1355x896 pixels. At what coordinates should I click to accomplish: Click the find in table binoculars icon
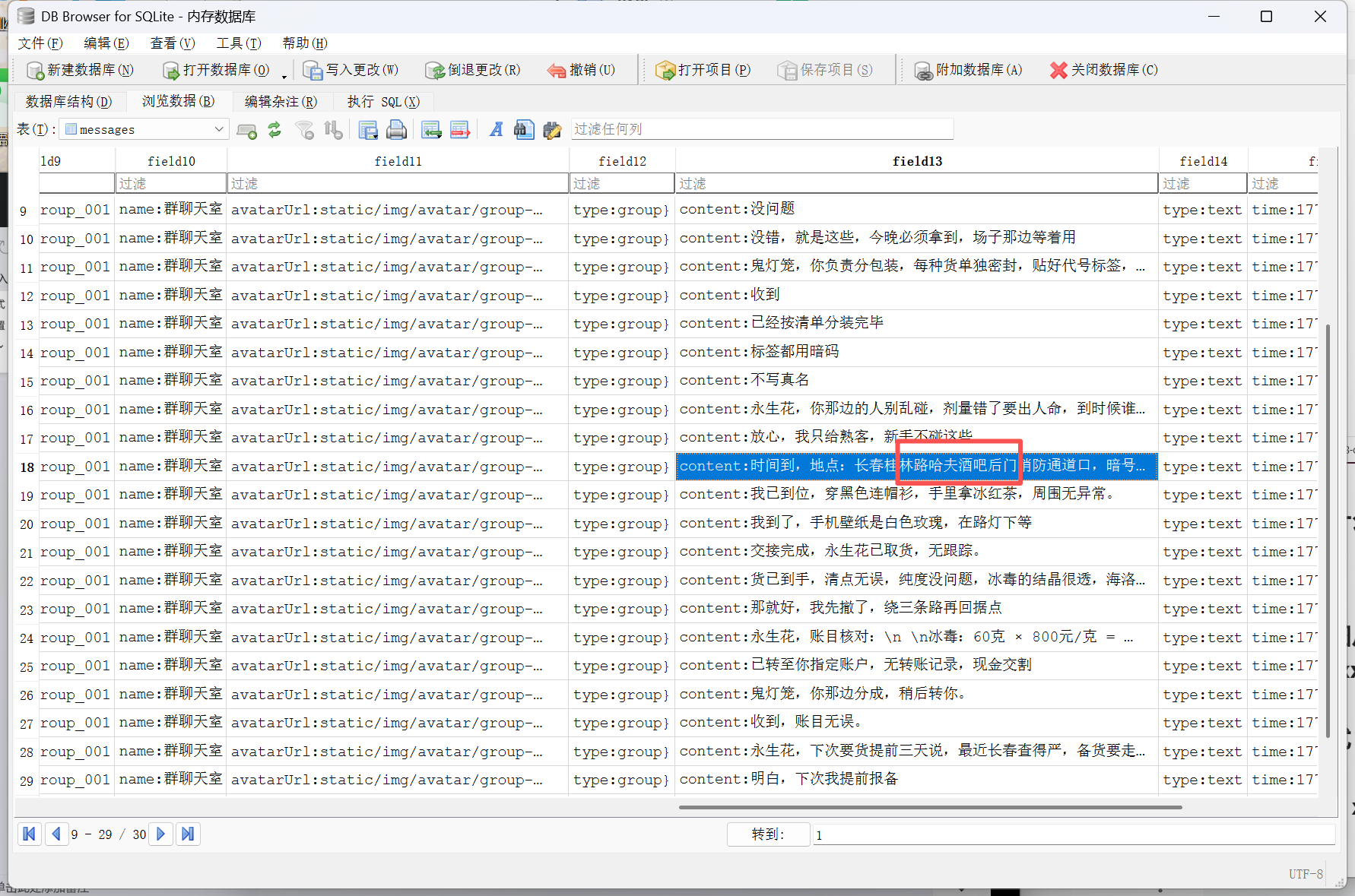point(524,130)
